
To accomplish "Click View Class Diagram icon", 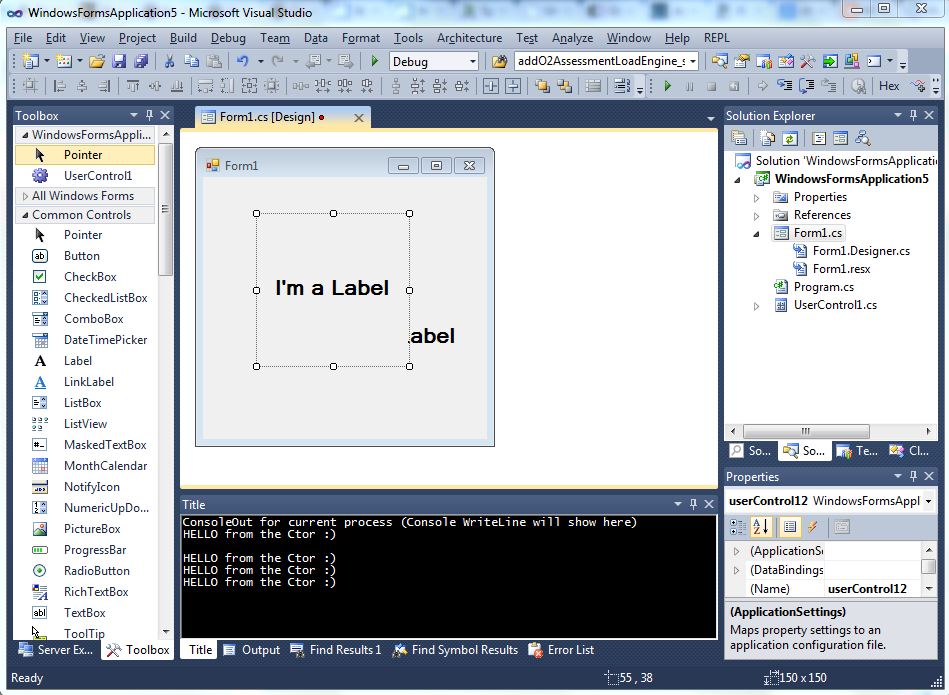I will [862, 139].
